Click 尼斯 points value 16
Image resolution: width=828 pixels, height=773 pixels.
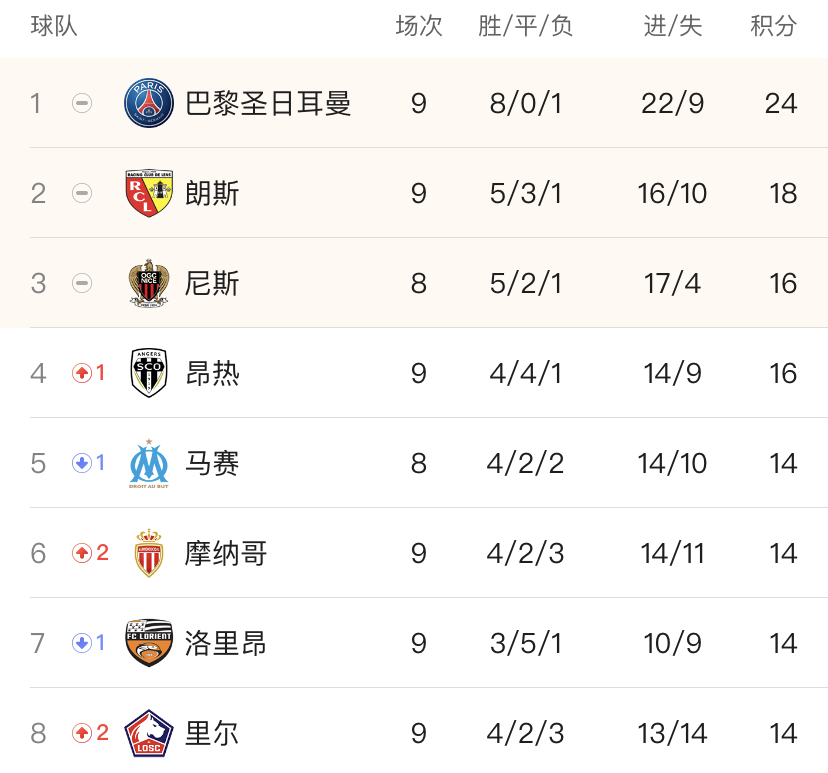(x=783, y=283)
